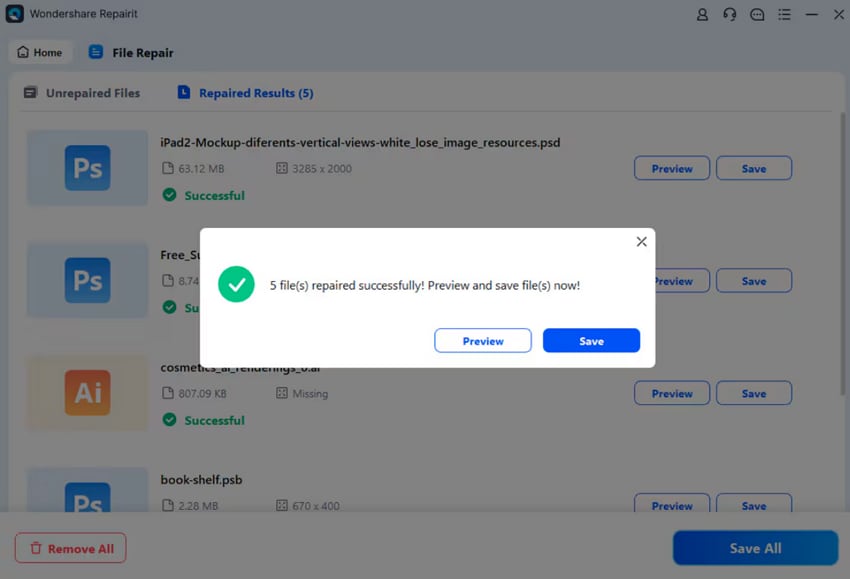Open the user account icon

point(702,15)
